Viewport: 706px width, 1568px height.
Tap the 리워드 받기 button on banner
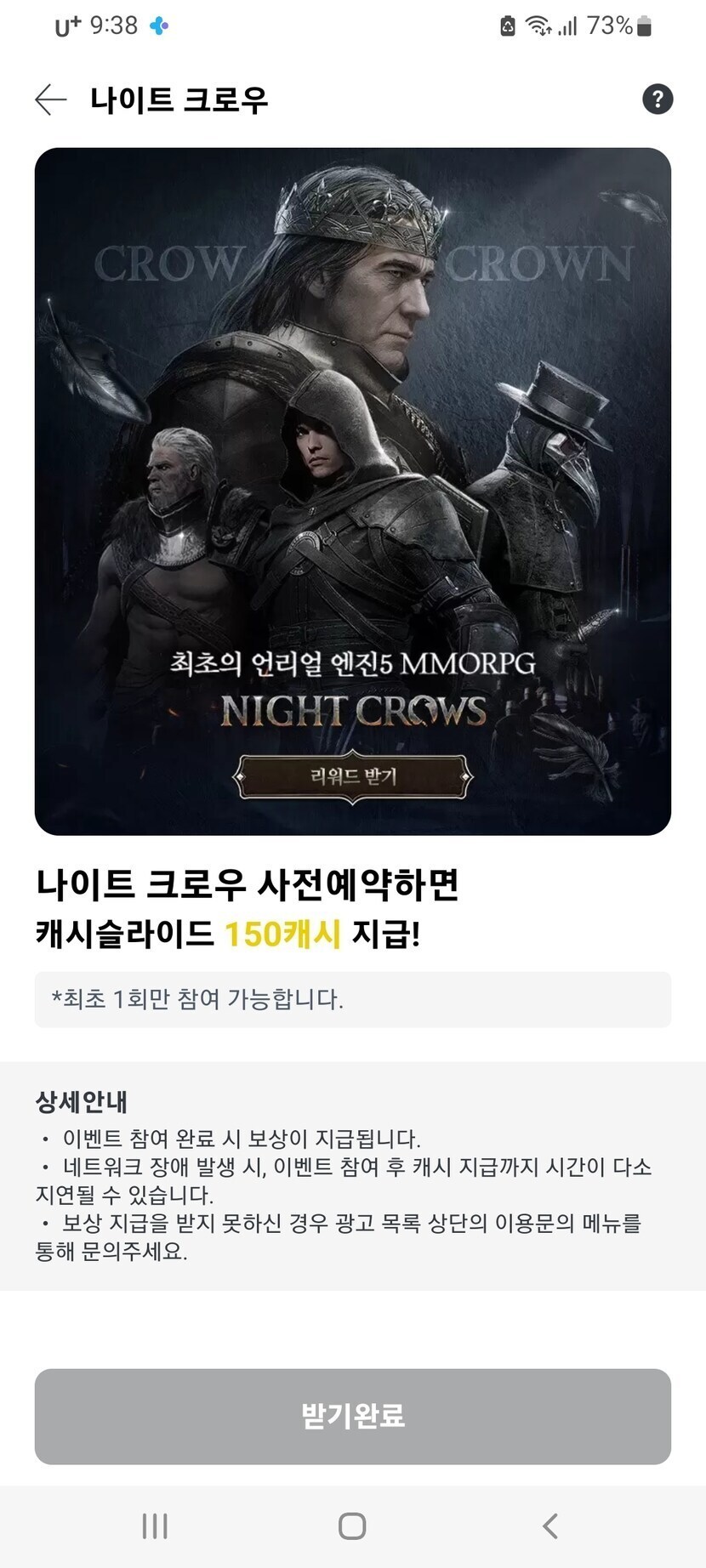[x=353, y=776]
